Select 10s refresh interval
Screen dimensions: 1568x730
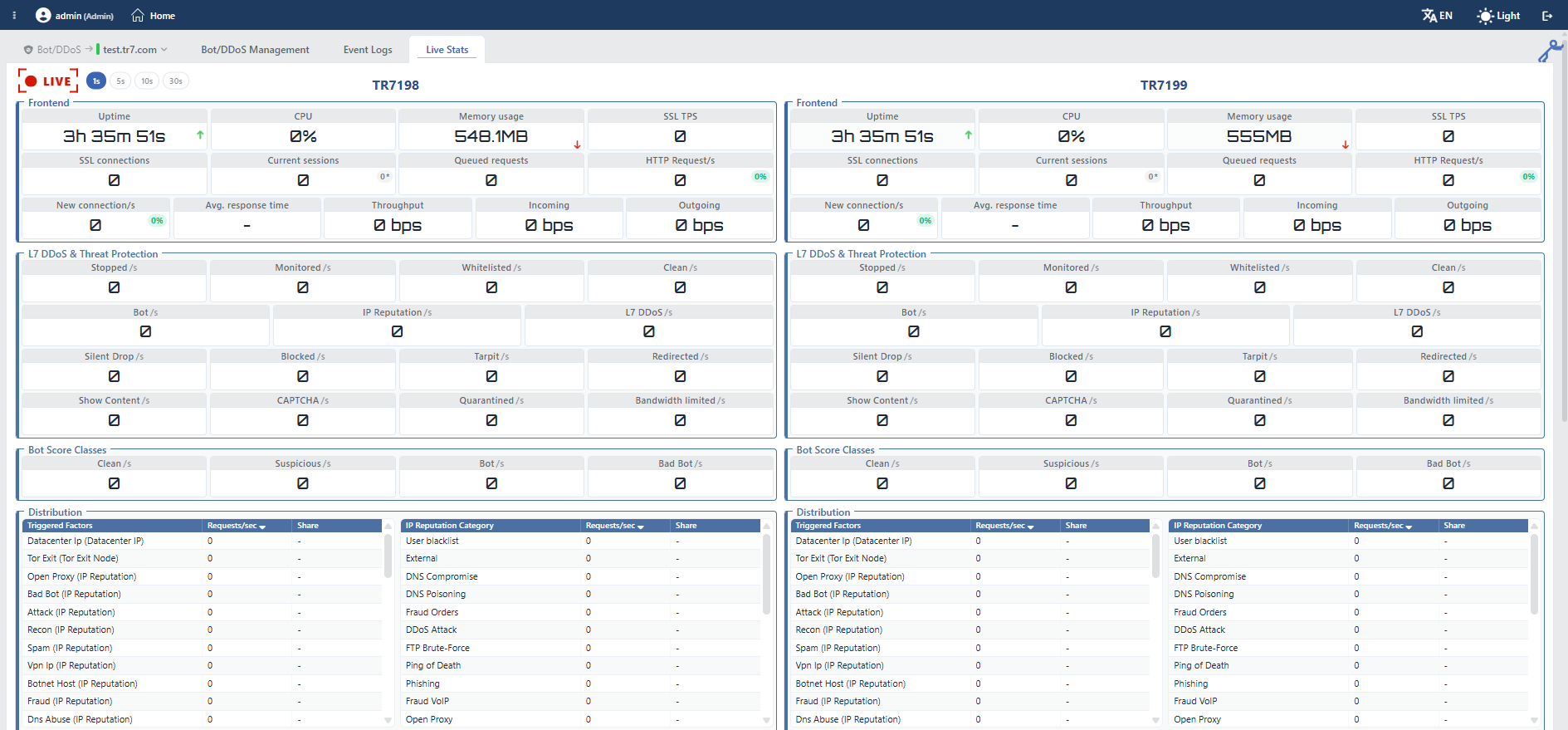point(147,81)
